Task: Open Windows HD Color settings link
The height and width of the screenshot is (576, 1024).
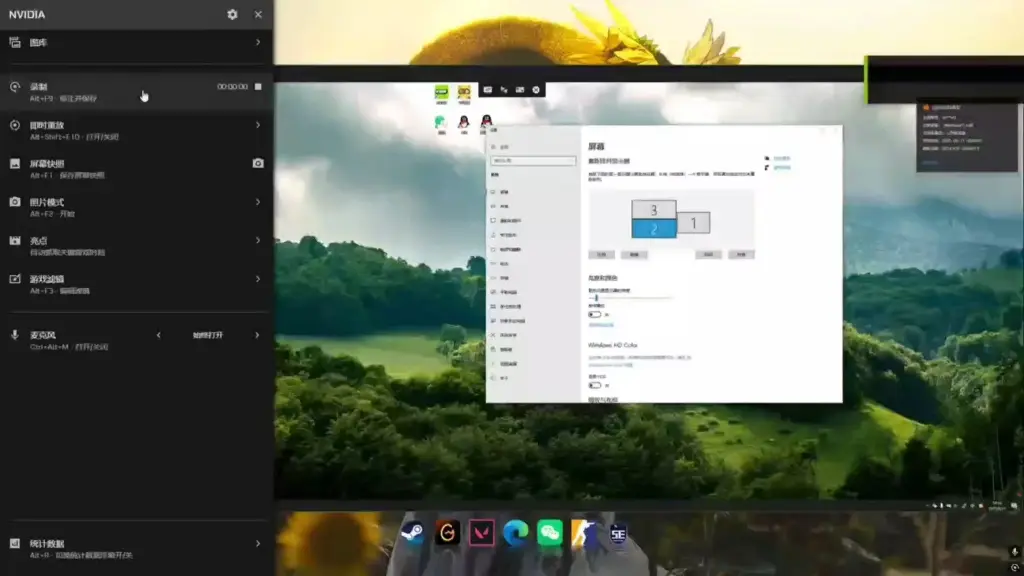Action: (611, 365)
